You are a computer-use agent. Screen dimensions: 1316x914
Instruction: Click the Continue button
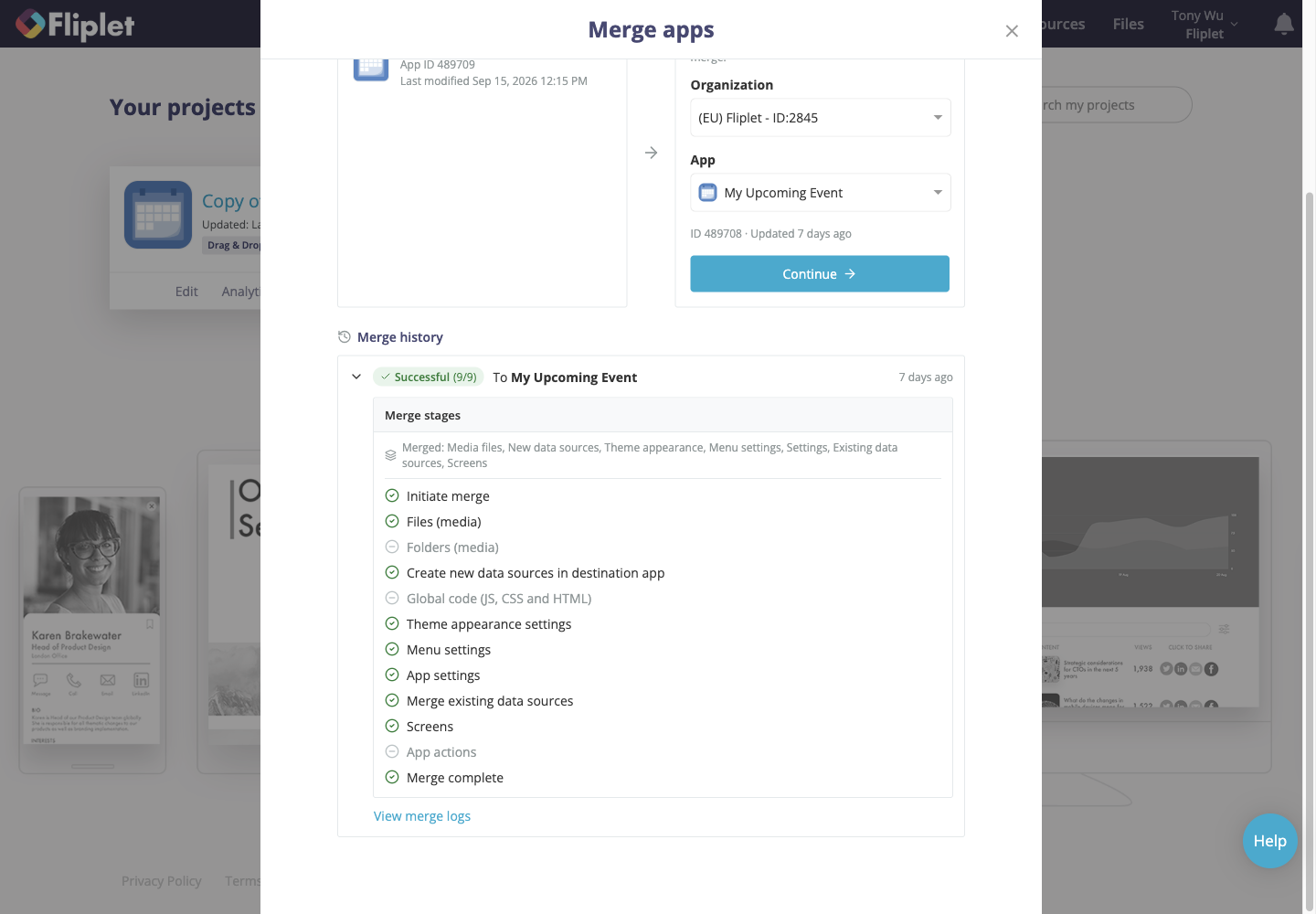[x=820, y=274]
